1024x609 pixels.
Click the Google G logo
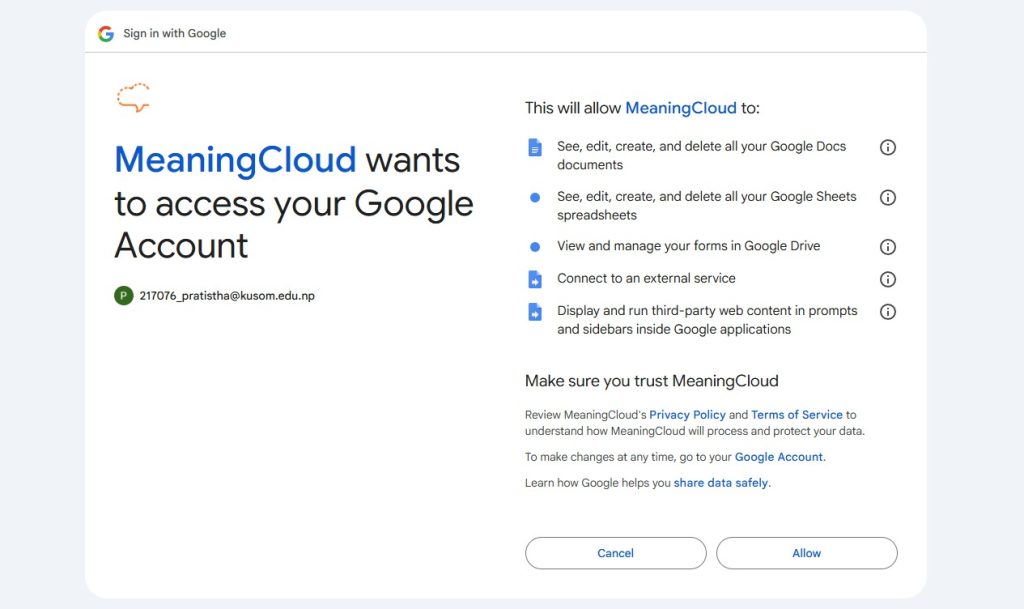pyautogui.click(x=106, y=33)
